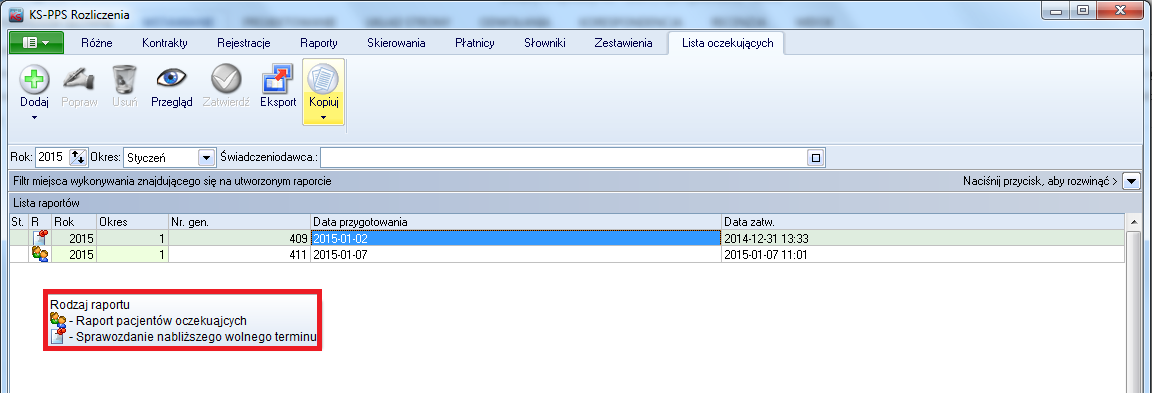1152x393 pixels.
Task: Click the report icon in row 409
Action: 40,237
